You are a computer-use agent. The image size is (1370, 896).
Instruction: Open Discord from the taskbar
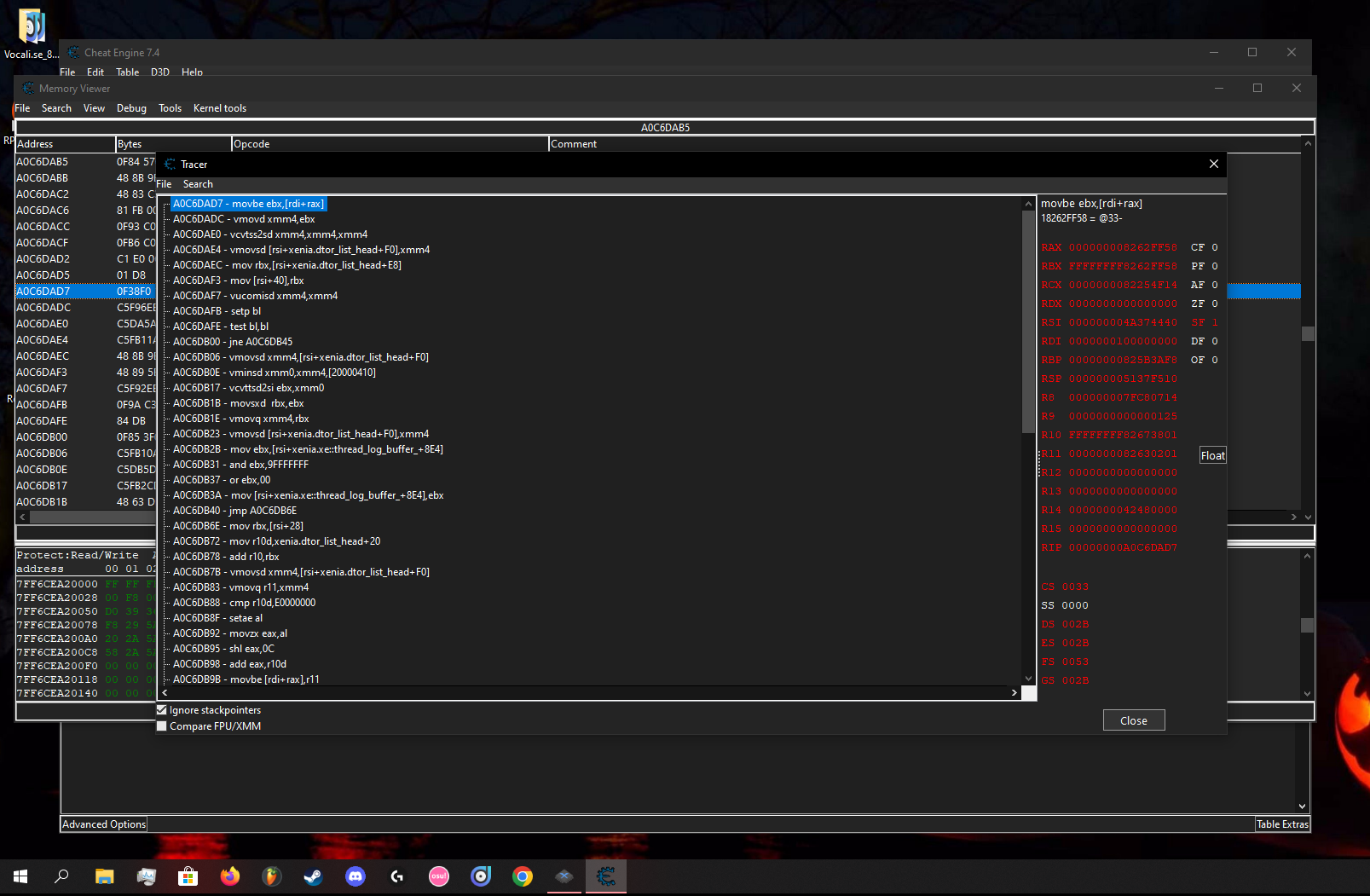click(355, 876)
